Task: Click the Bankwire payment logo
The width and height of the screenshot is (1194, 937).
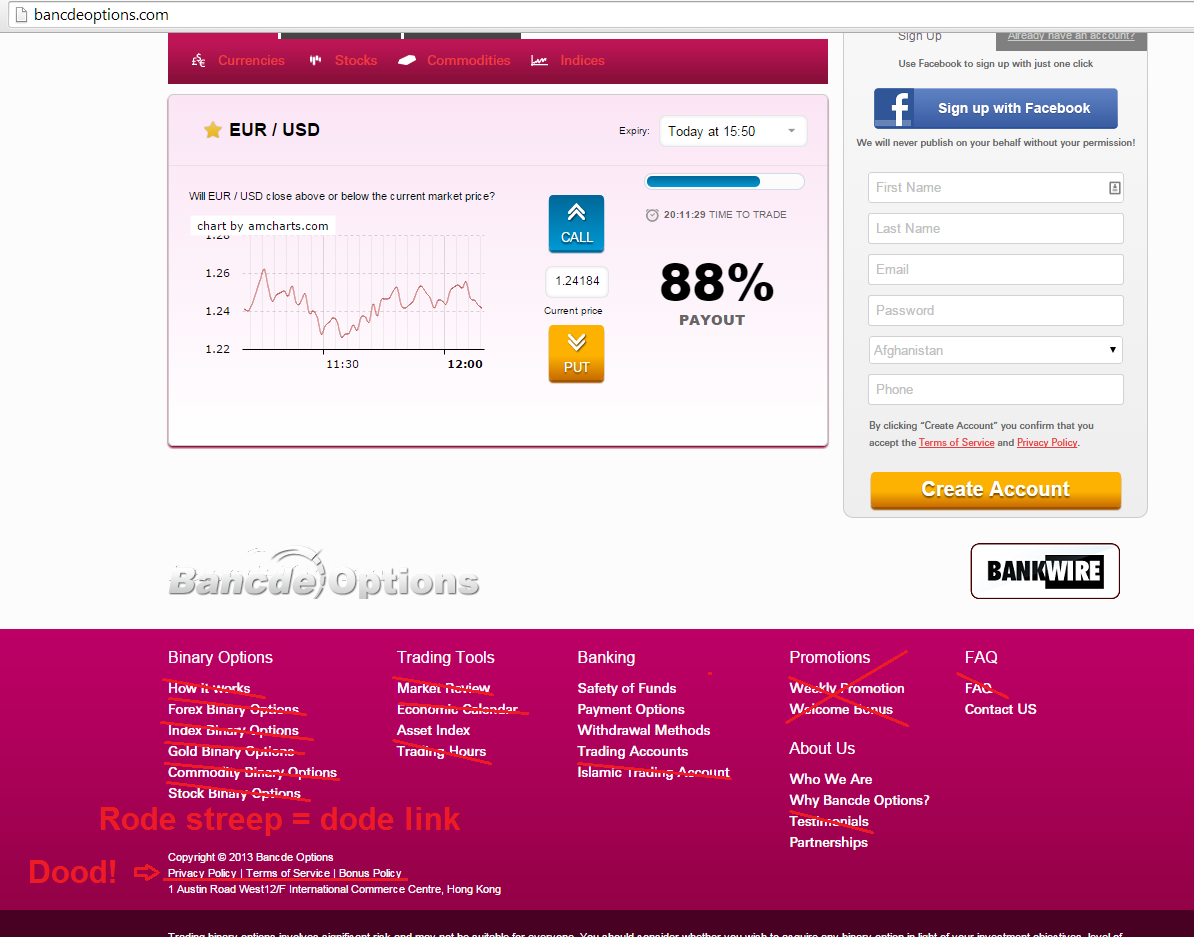Action: (1045, 571)
